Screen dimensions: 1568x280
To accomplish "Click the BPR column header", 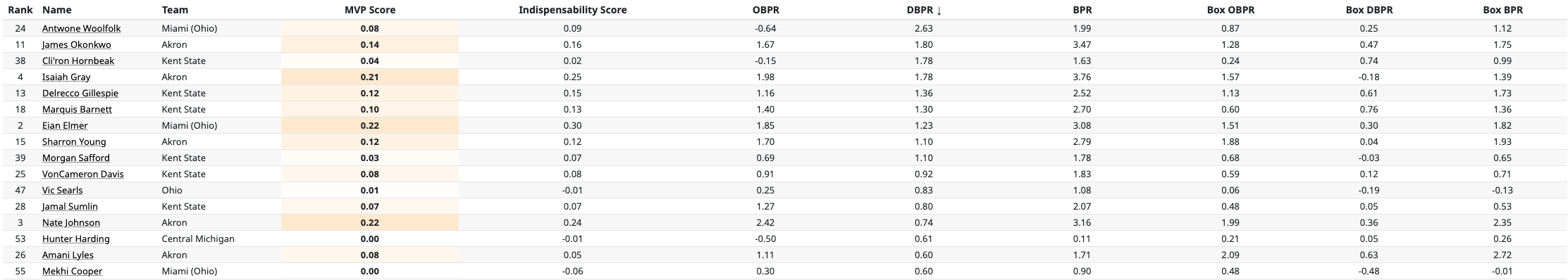I will point(1082,10).
